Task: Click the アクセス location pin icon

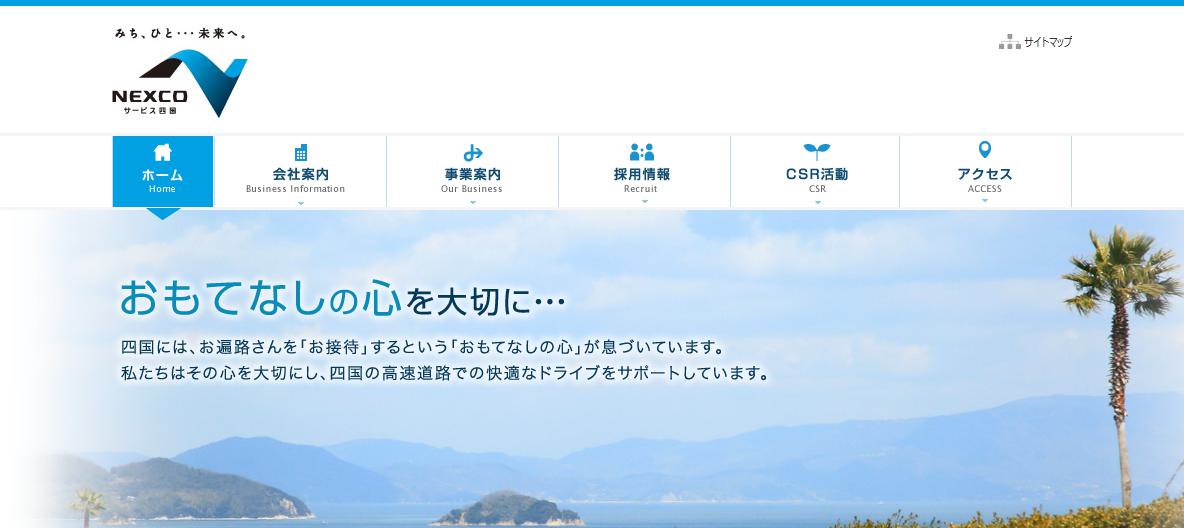Action: (985, 150)
